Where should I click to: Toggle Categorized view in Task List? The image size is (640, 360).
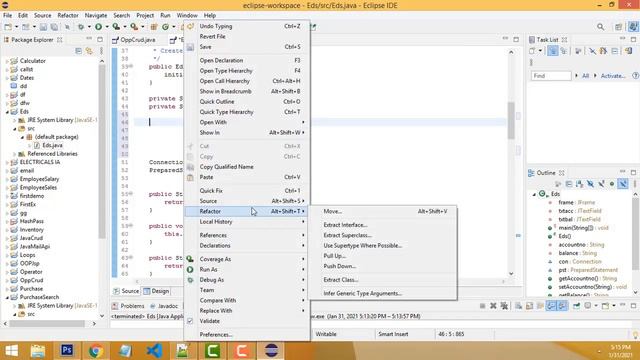tap(553, 51)
